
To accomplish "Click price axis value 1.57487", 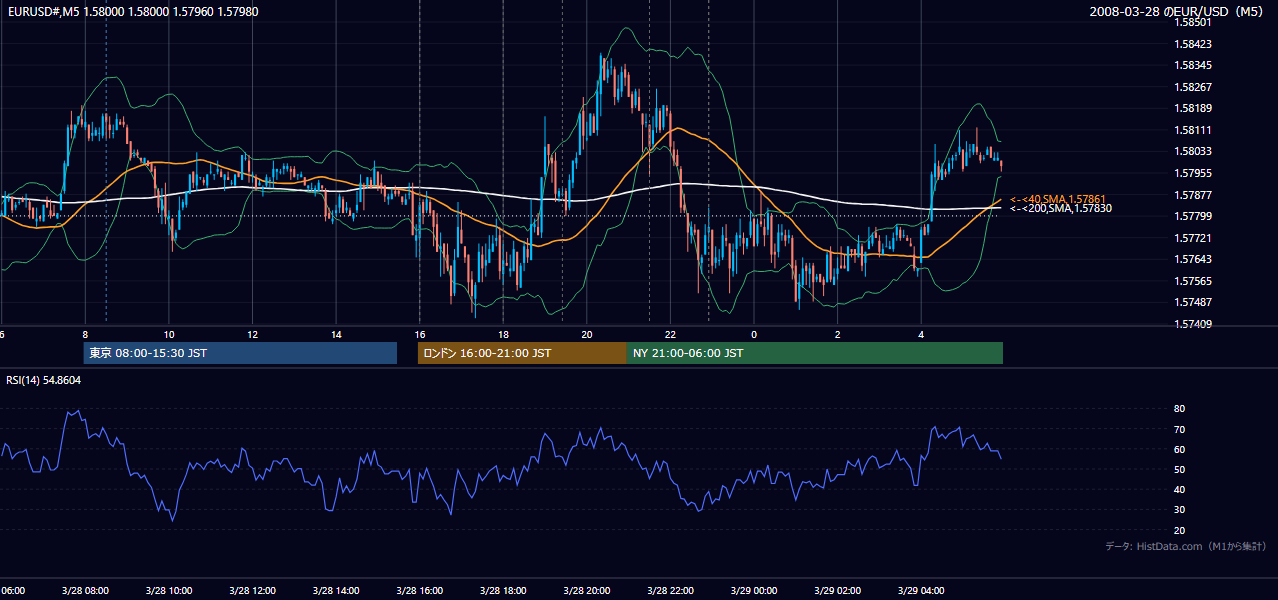I will coord(1194,302).
